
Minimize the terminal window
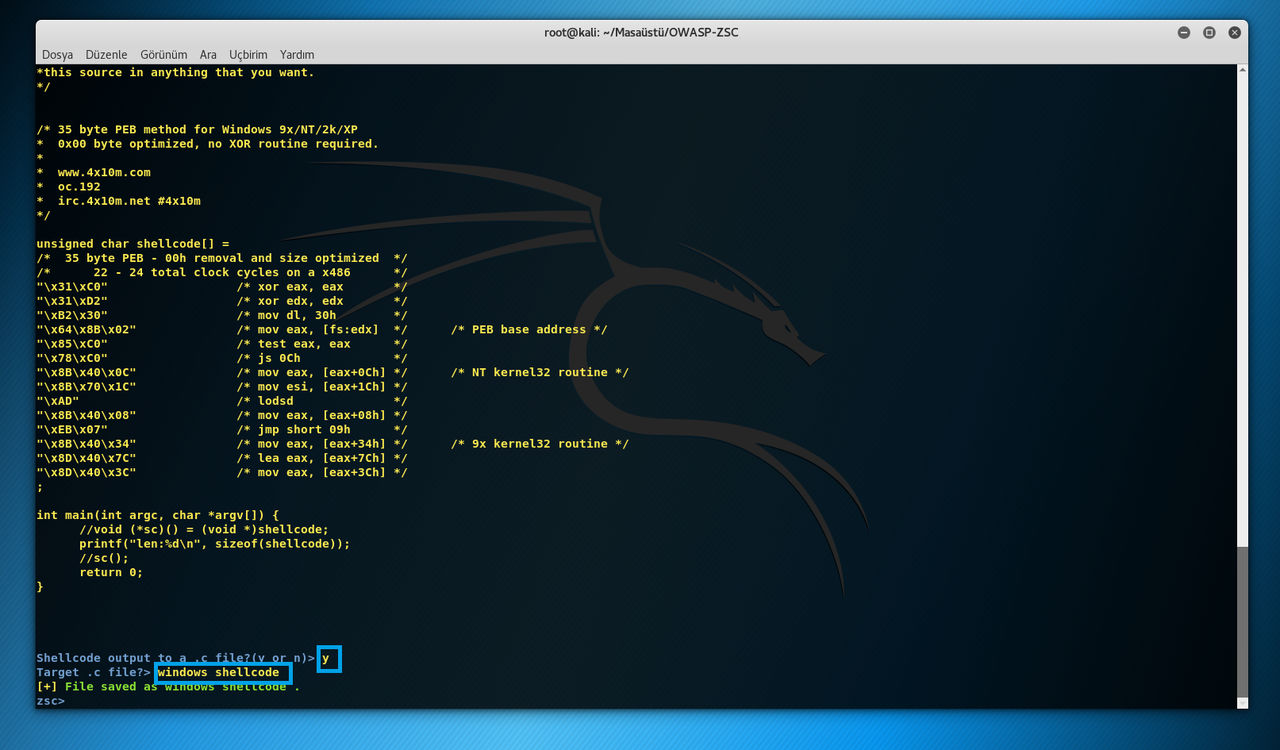1184,32
